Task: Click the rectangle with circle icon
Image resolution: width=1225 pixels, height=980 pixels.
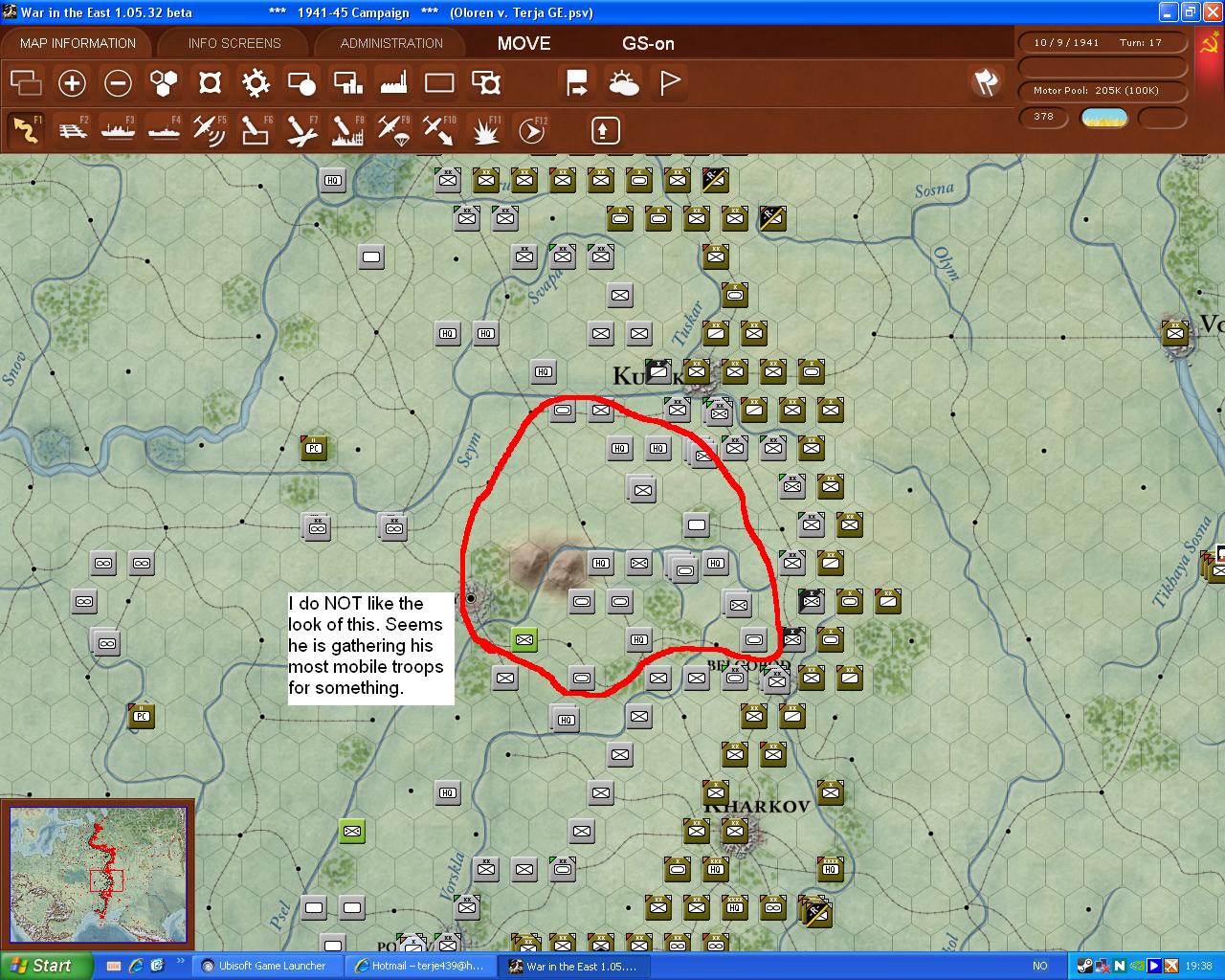Action: click(x=301, y=83)
